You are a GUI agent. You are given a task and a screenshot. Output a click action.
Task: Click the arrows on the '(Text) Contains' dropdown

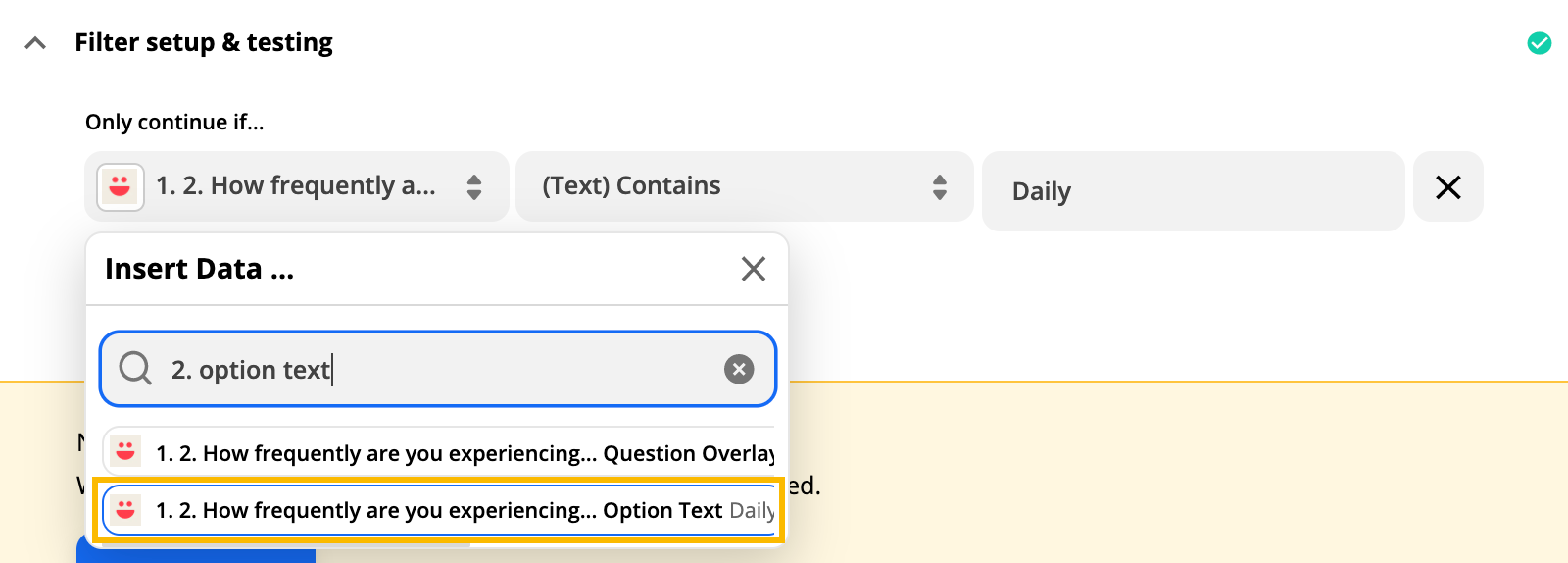point(940,186)
